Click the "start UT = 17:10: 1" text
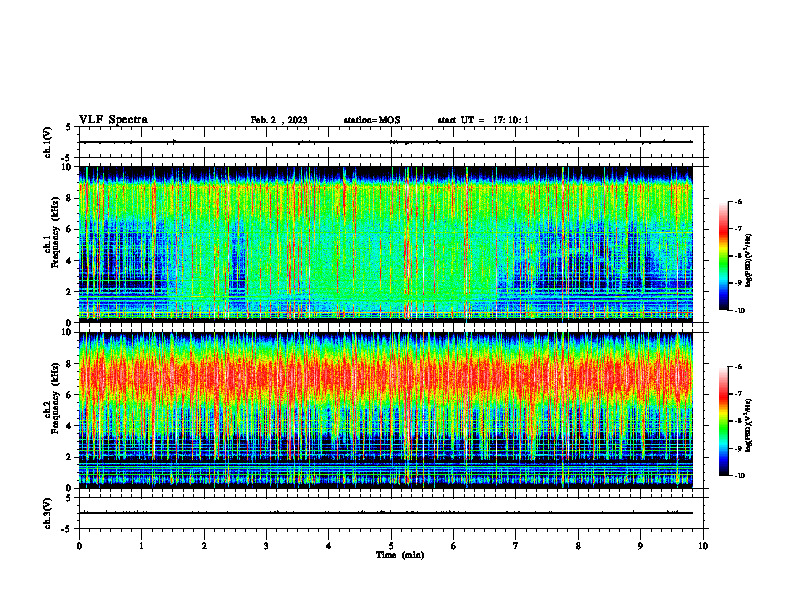The width and height of the screenshot is (792, 612). click(x=483, y=120)
